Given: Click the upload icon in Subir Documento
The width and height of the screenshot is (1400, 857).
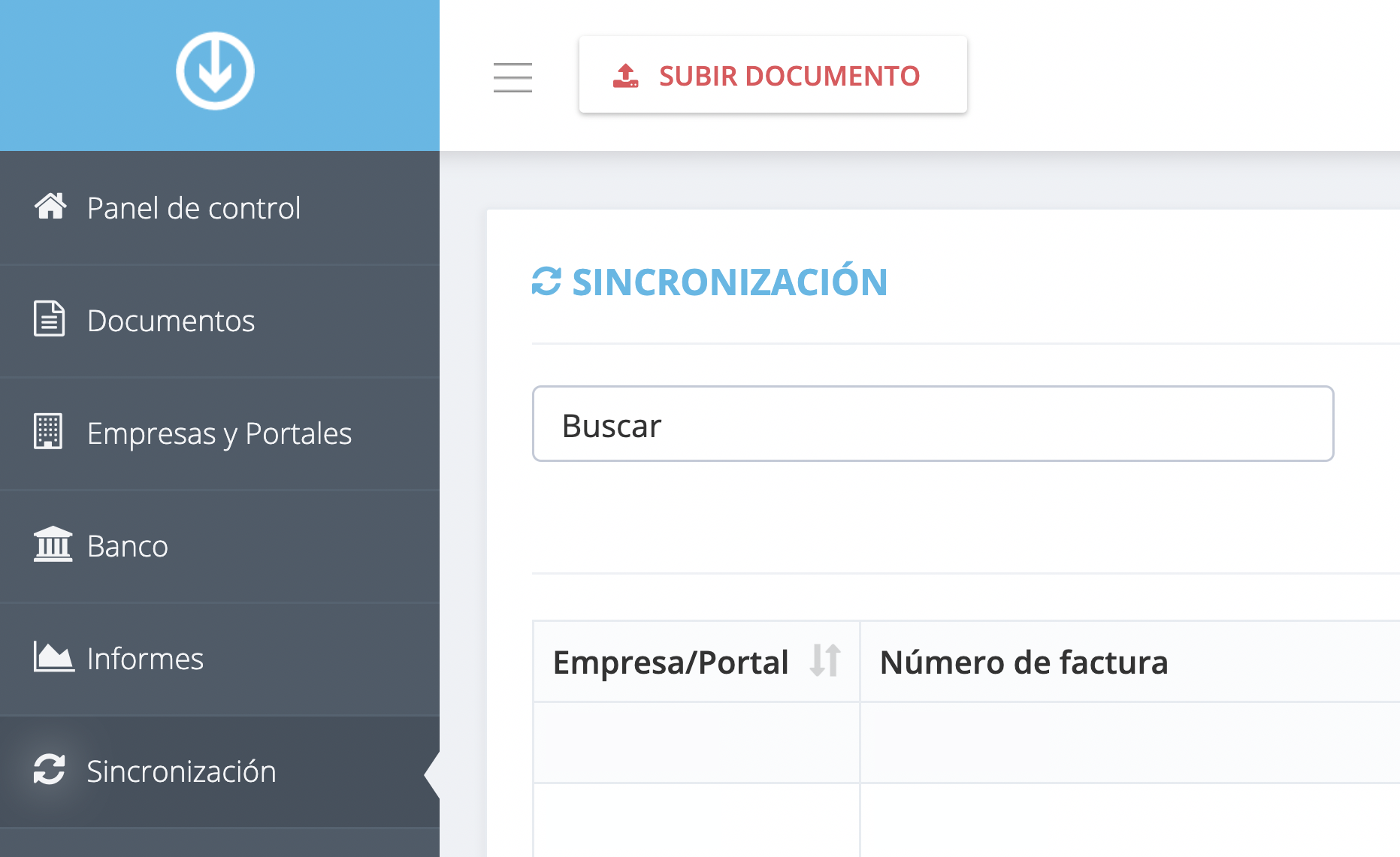Looking at the screenshot, I should click(x=625, y=76).
